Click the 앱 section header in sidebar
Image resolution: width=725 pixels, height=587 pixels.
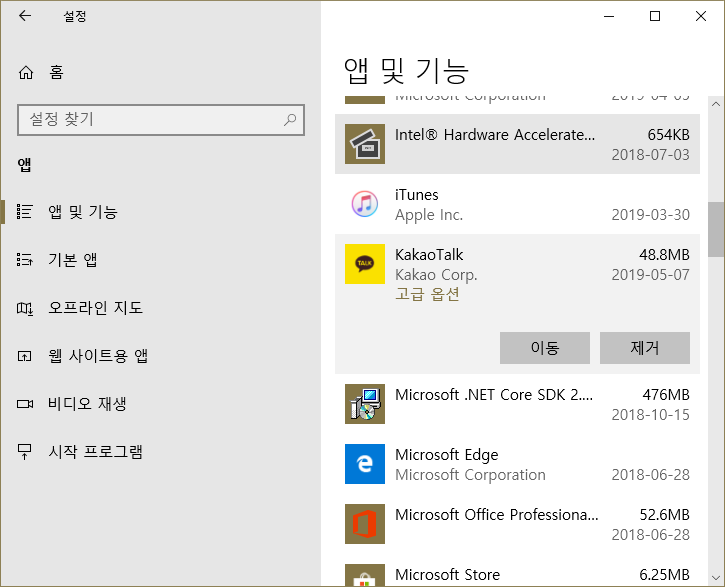[25, 165]
